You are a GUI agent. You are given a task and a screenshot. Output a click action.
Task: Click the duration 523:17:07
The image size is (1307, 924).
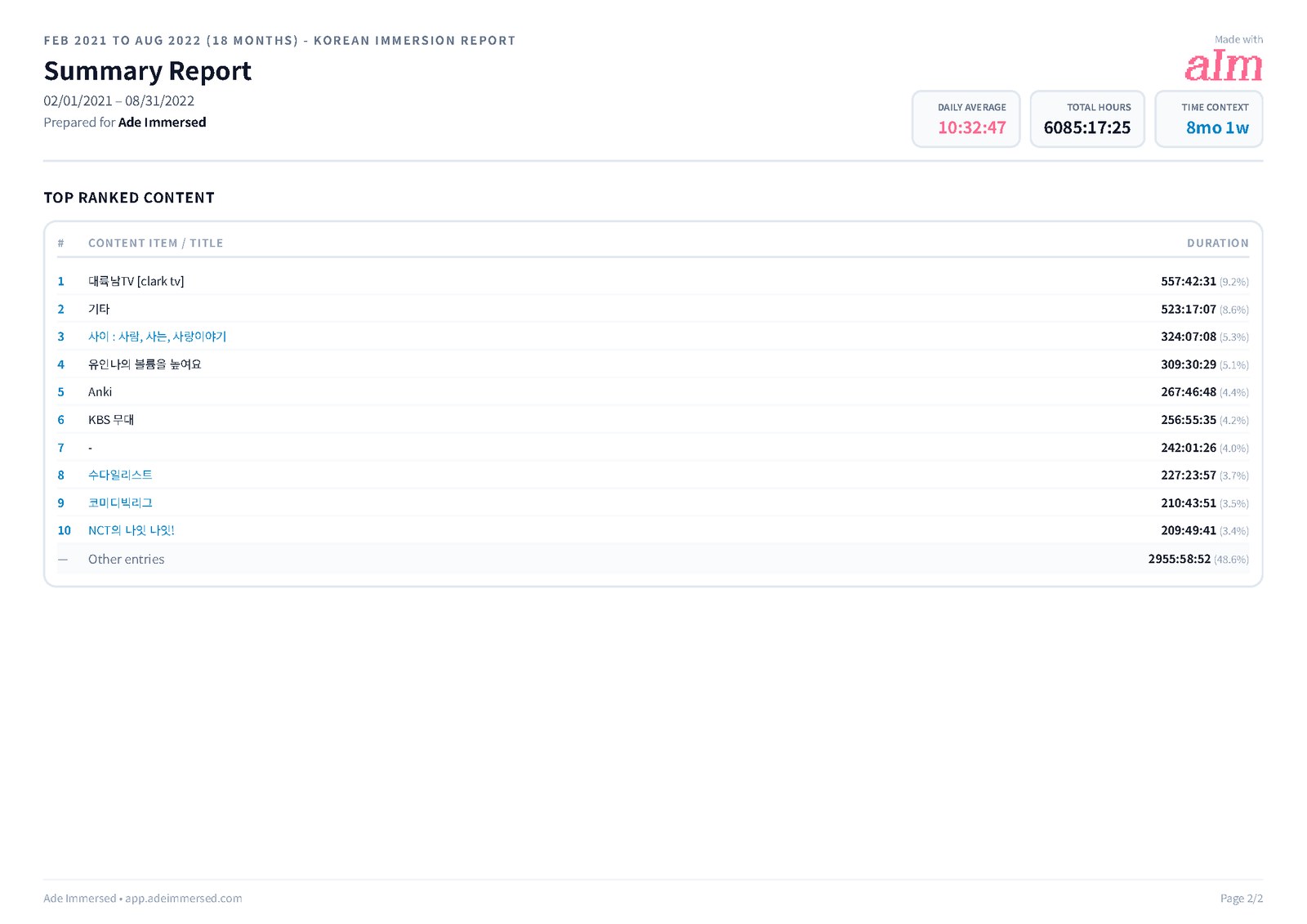1189,309
